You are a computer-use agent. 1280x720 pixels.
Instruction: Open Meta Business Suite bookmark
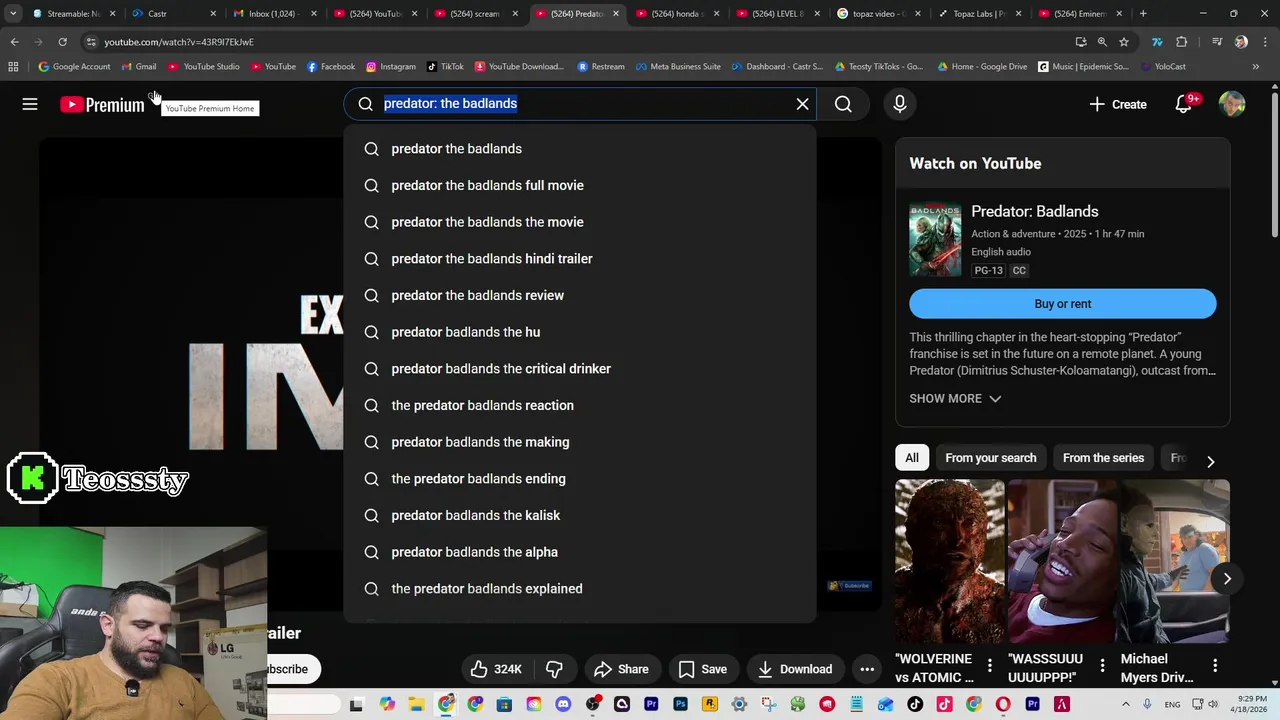678,67
